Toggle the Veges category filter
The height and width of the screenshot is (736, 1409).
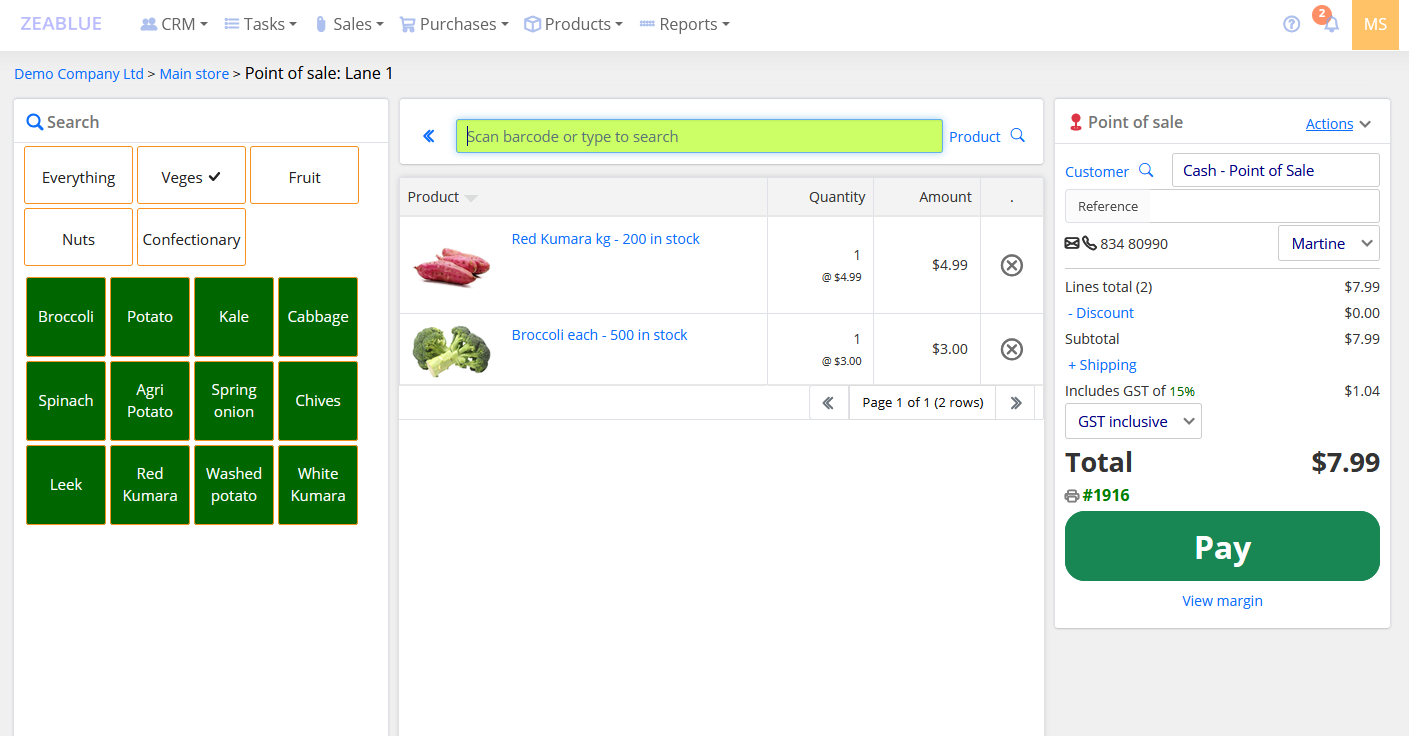coord(191,175)
